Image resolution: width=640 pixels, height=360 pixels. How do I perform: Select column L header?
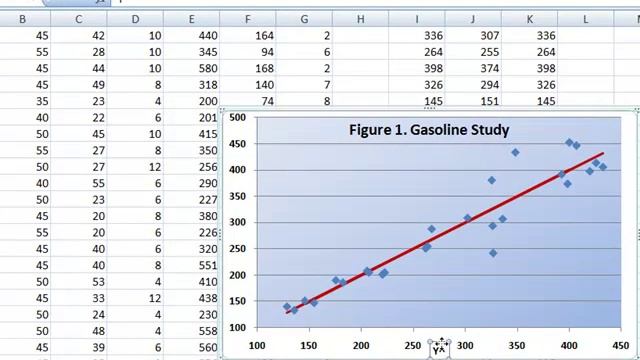(586, 19)
